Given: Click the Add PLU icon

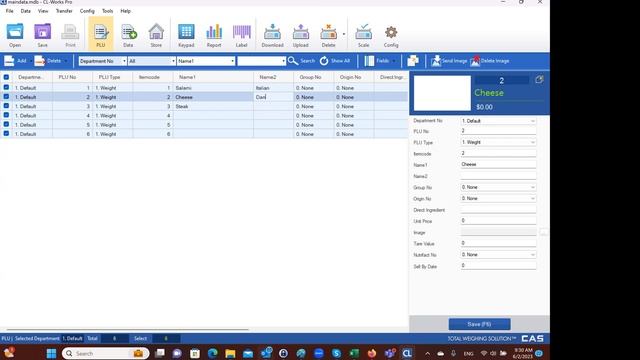Looking at the screenshot, I should coord(9,61).
